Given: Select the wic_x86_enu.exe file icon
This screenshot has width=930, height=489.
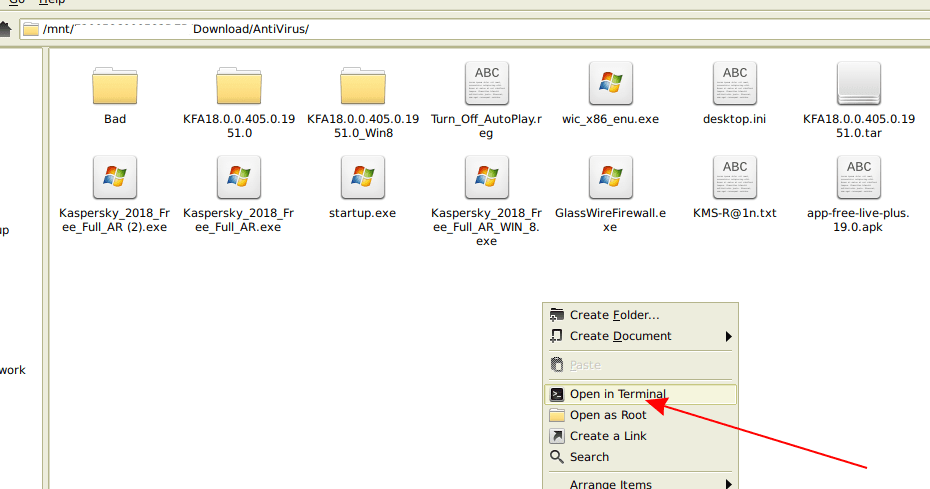Looking at the screenshot, I should click(x=611, y=84).
